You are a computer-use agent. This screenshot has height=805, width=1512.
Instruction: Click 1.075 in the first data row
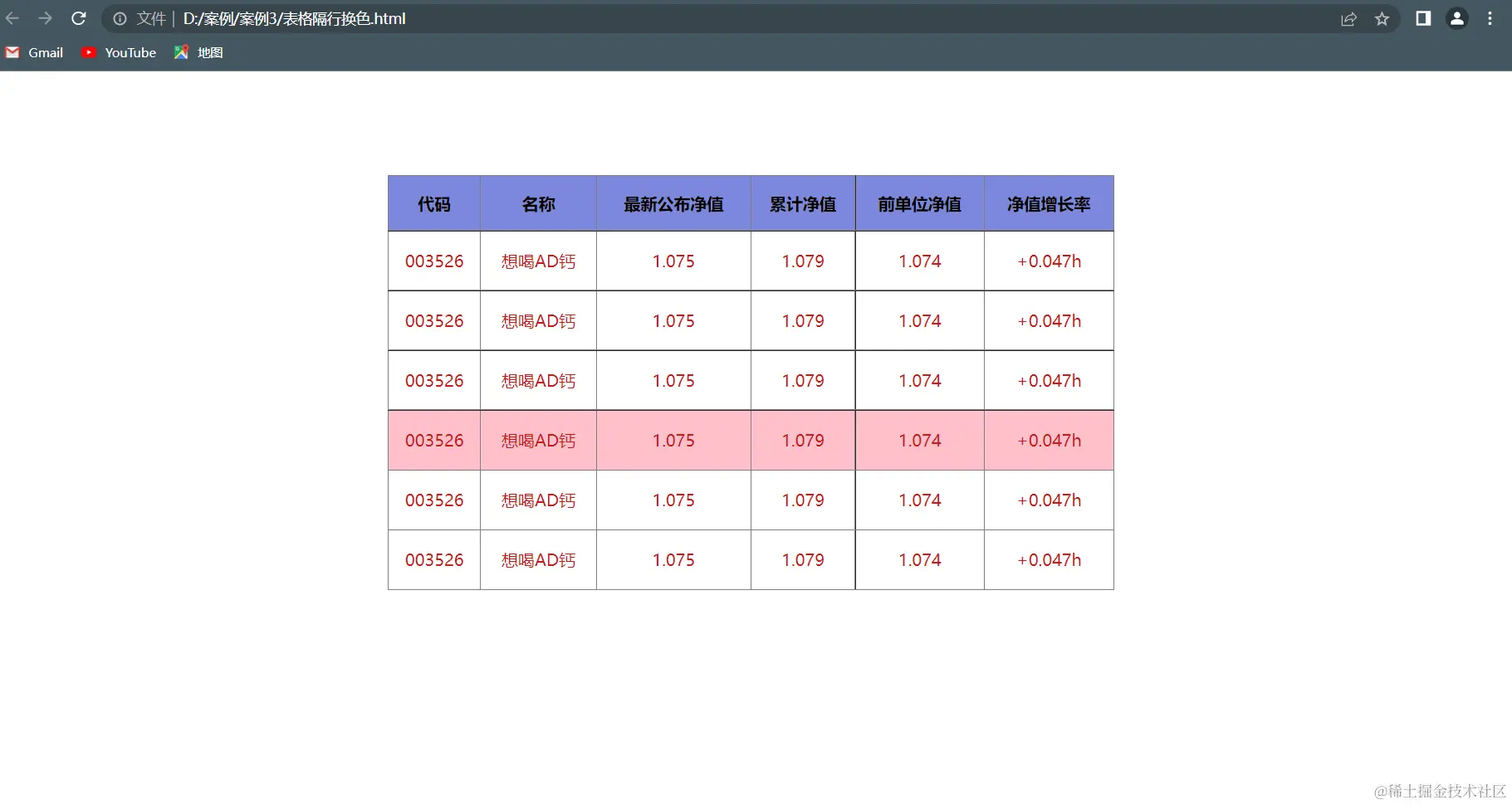click(673, 261)
